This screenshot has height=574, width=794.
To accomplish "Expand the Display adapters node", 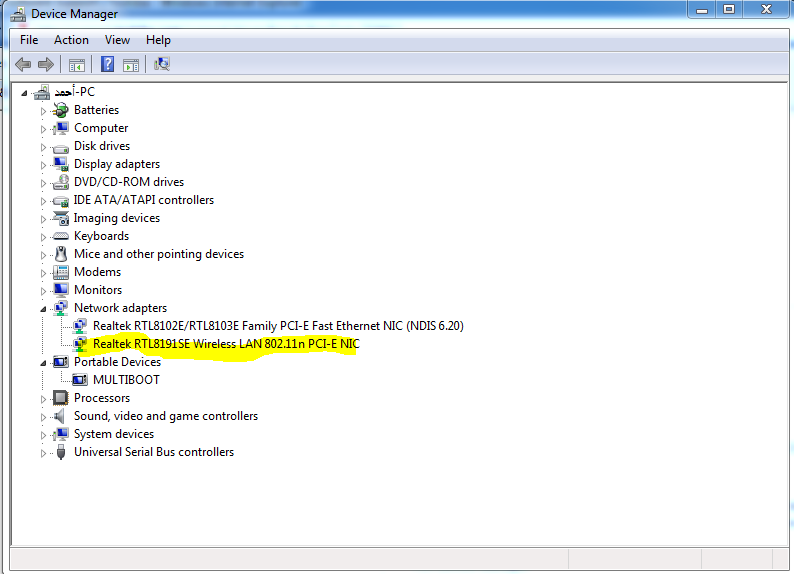I will pyautogui.click(x=43, y=165).
